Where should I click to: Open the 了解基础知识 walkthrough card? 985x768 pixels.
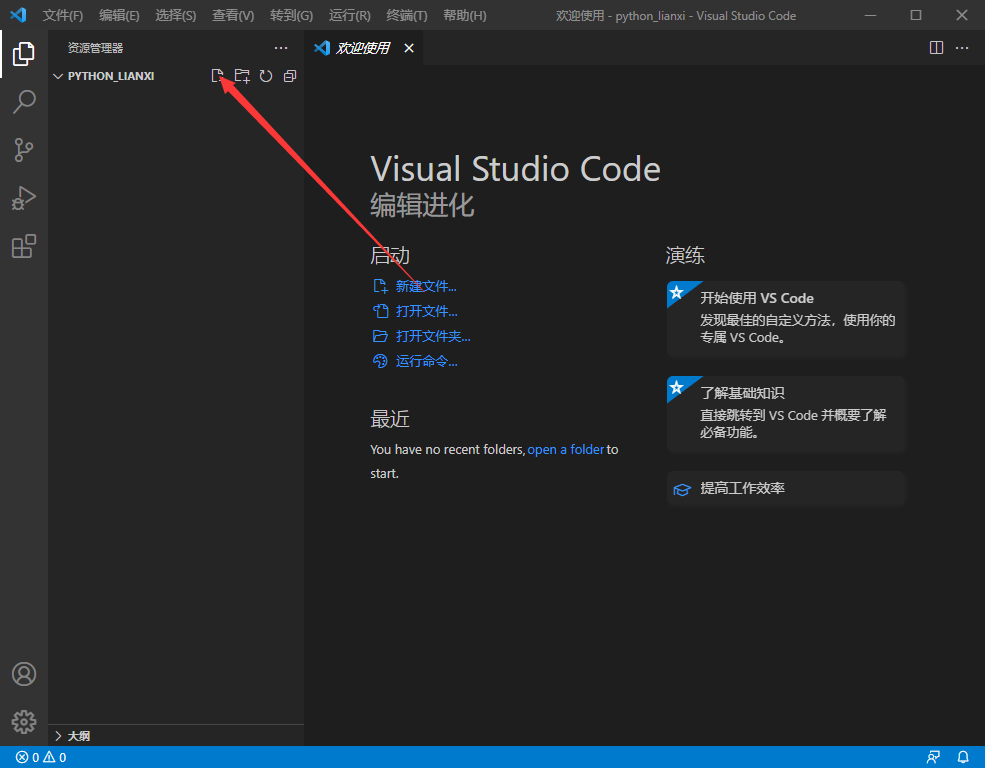786,413
